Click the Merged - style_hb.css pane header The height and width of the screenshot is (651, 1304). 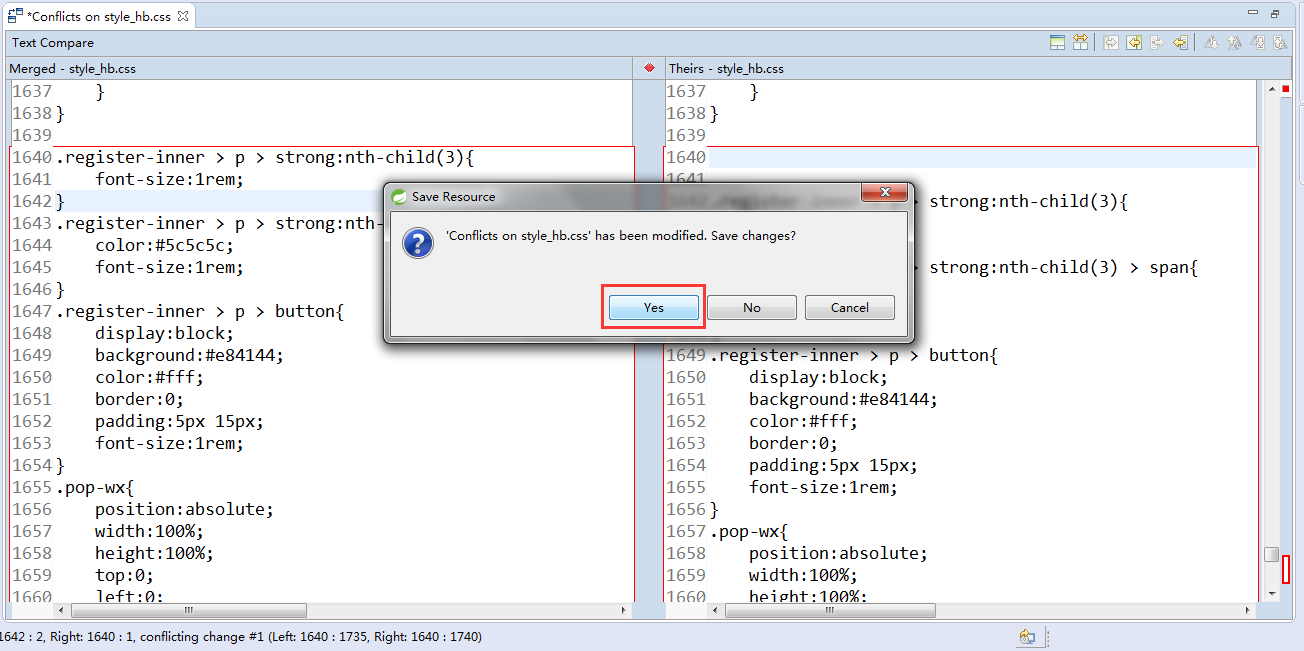click(72, 68)
